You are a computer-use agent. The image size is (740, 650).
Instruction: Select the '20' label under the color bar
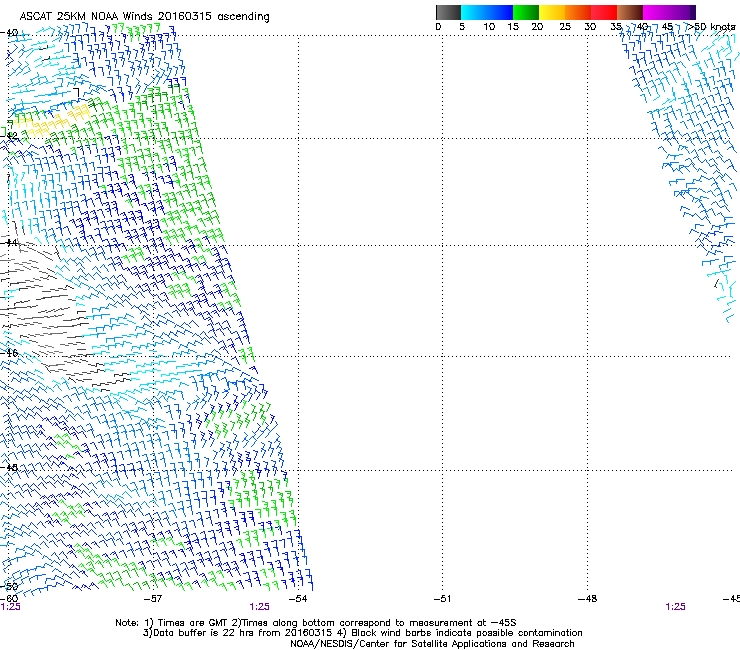click(537, 27)
